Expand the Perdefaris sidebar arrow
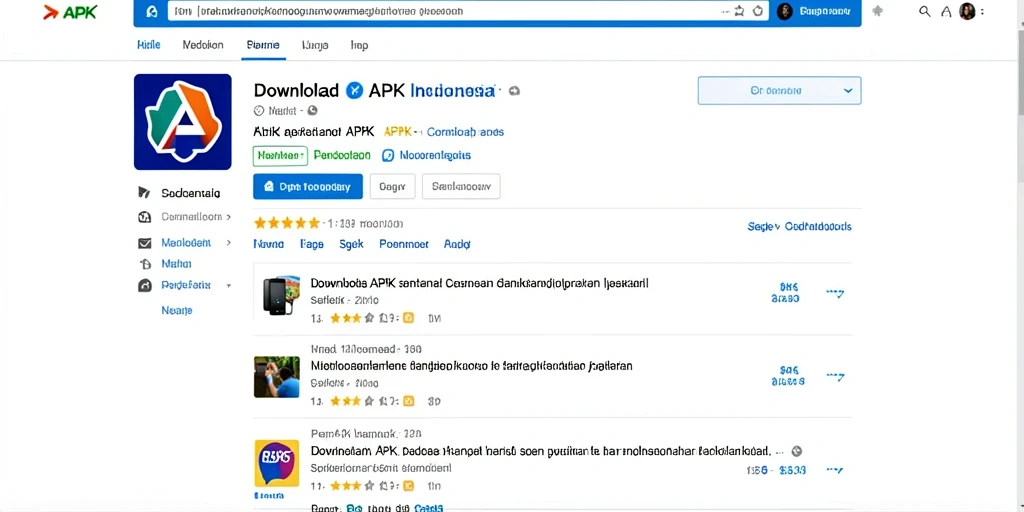The width and height of the screenshot is (1024, 512). pos(229,285)
